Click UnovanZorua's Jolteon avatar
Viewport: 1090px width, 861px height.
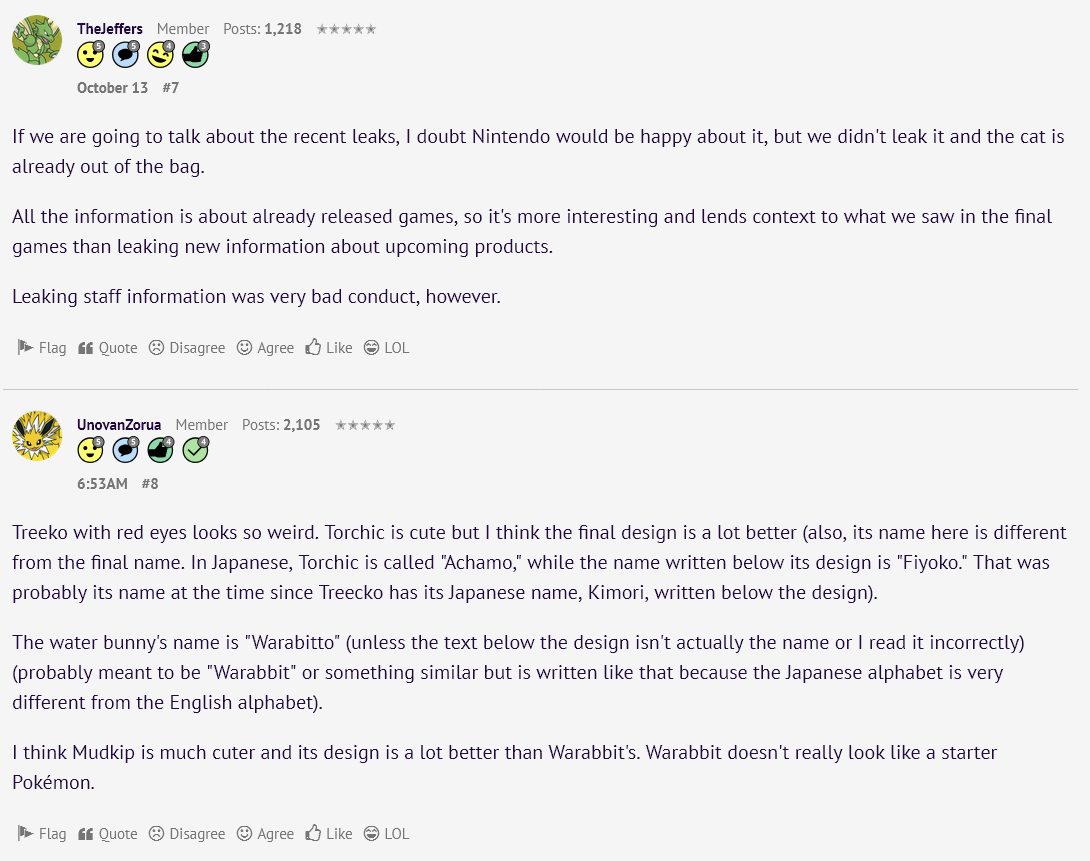37,436
